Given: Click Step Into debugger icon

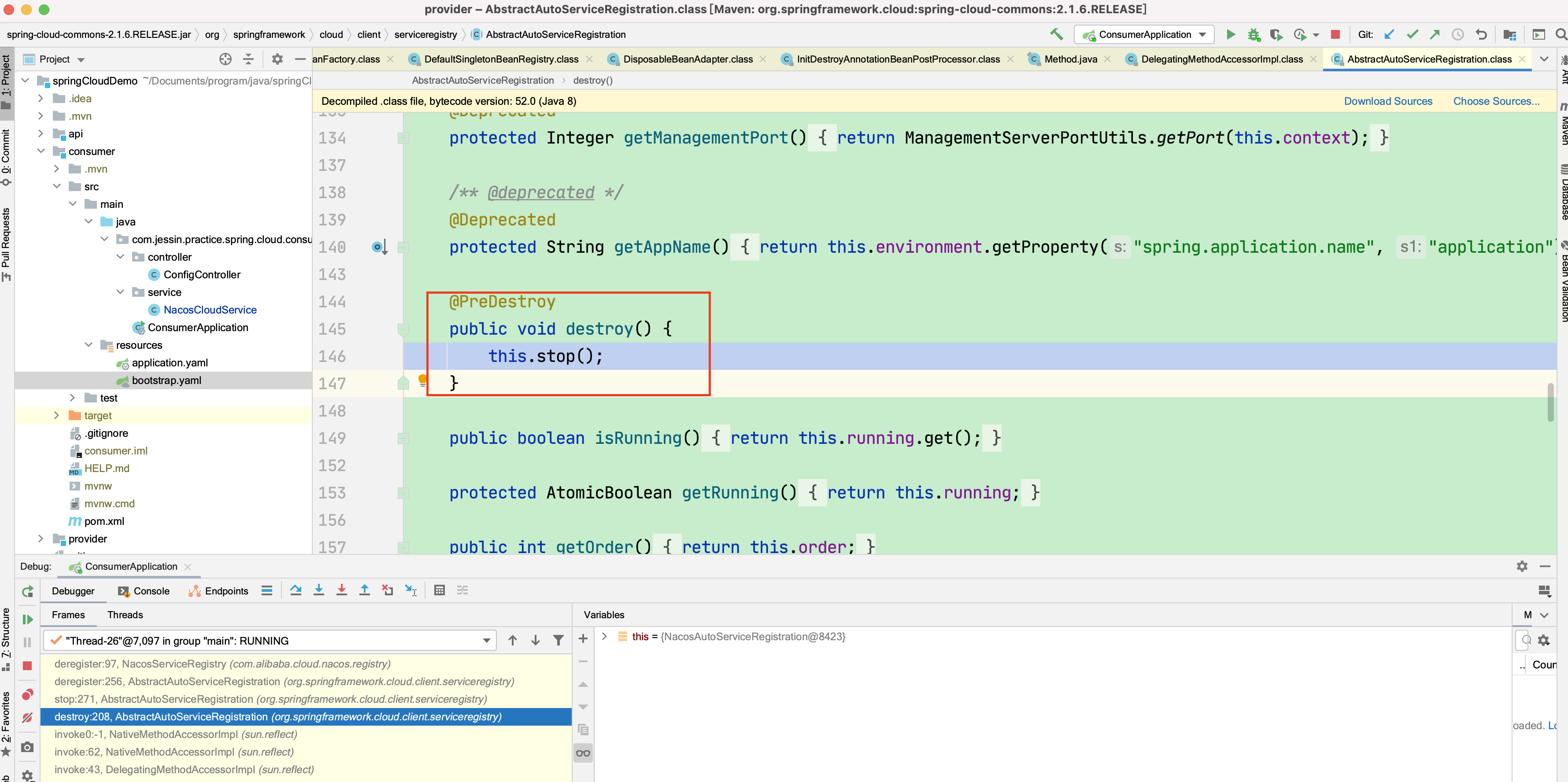Looking at the screenshot, I should pos(318,590).
